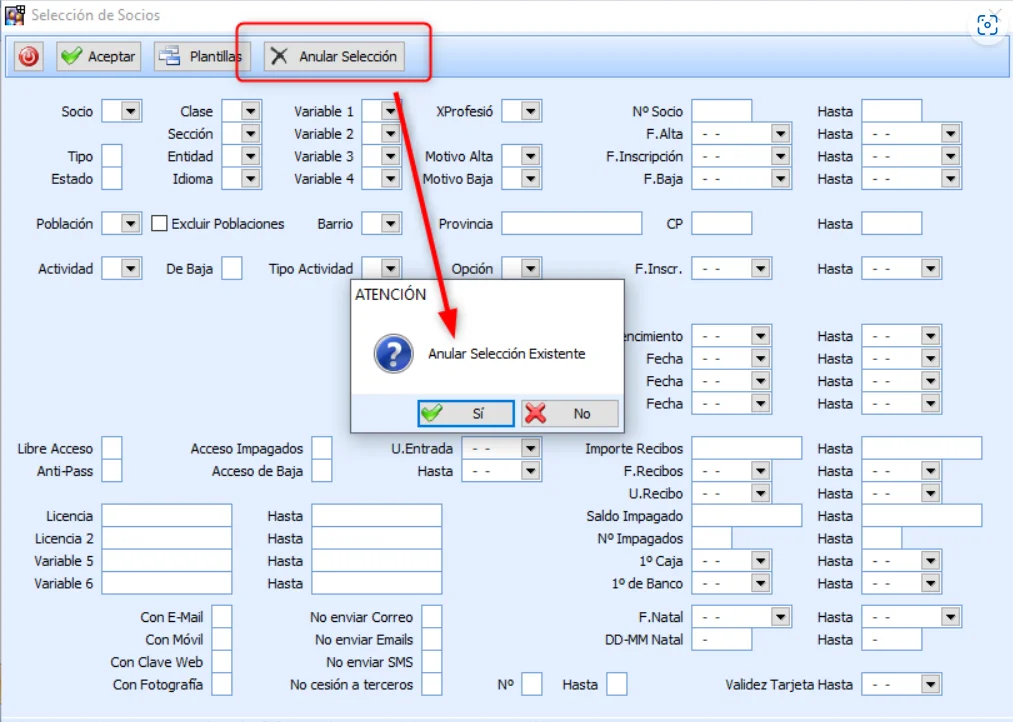
Task: Expand the Población dropdown arrow
Action: point(131,224)
